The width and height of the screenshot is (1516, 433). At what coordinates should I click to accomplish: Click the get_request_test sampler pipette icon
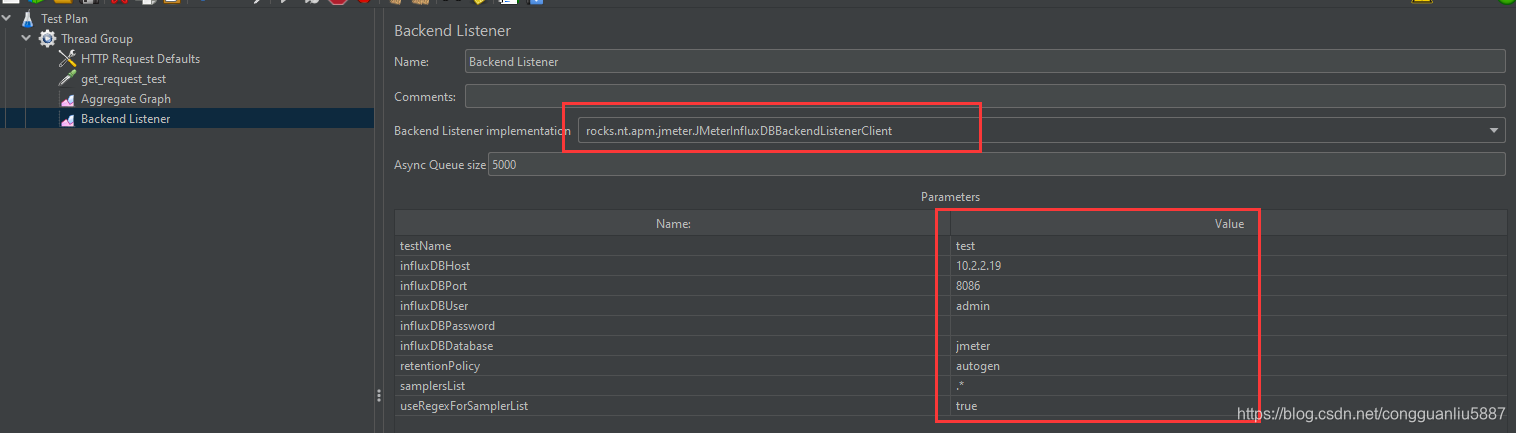click(67, 79)
